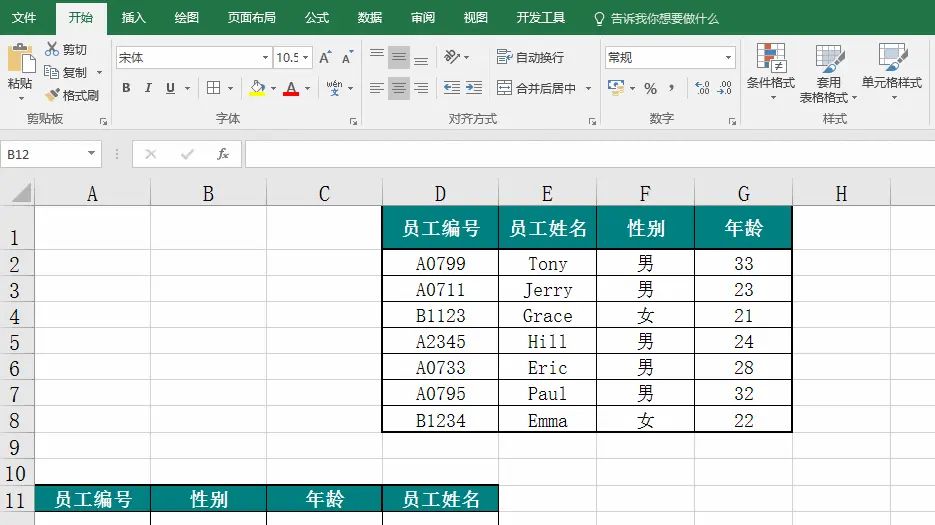Click the text orientation icon
935x525 pixels.
point(452,57)
